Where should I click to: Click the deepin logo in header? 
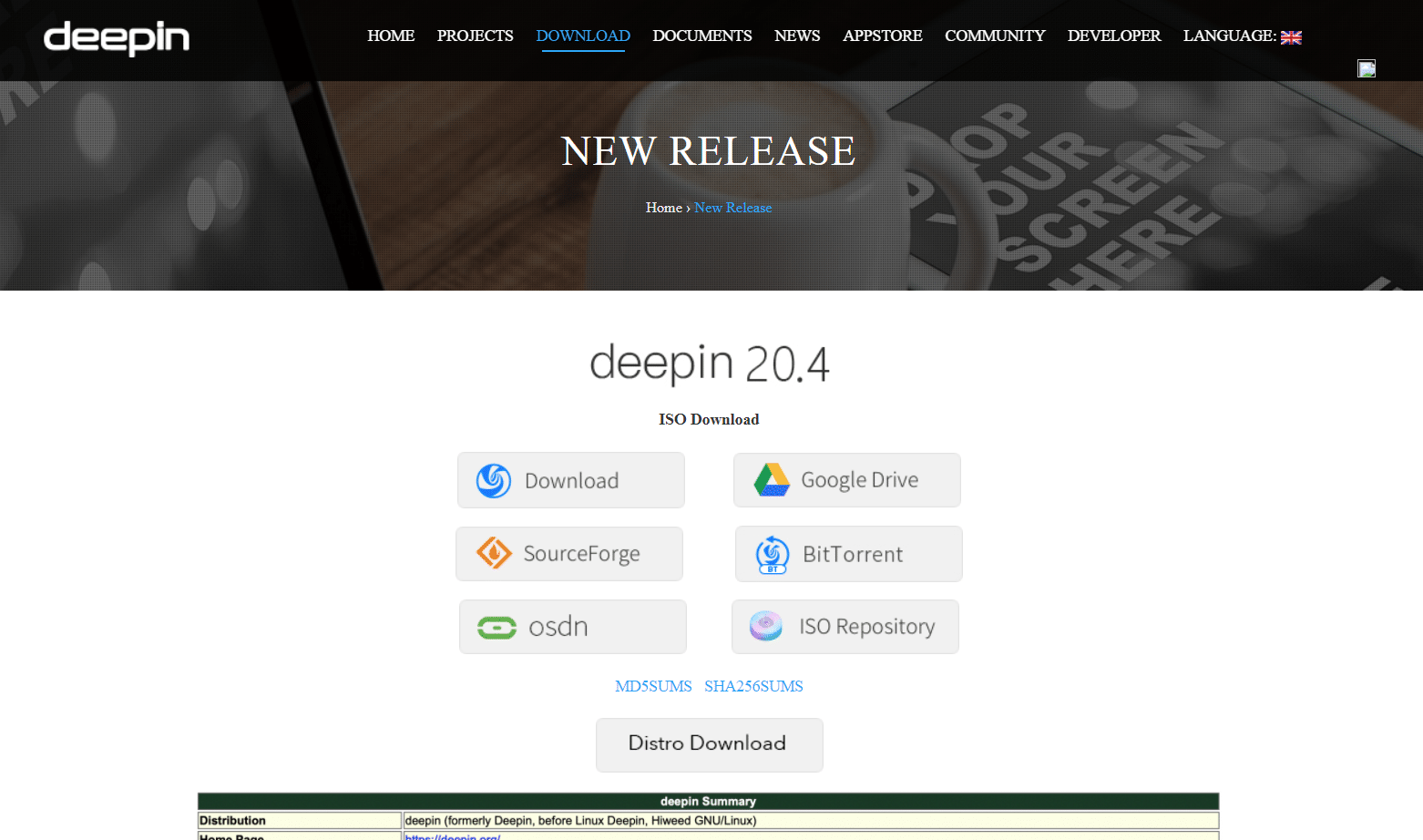point(117,37)
